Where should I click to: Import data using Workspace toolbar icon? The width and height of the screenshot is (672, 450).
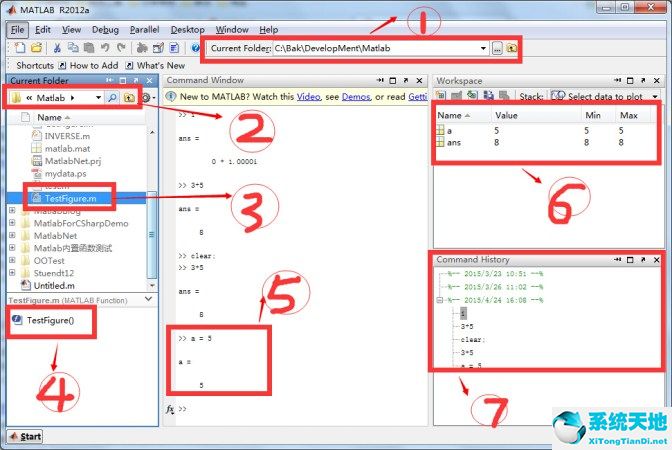tap(472, 96)
